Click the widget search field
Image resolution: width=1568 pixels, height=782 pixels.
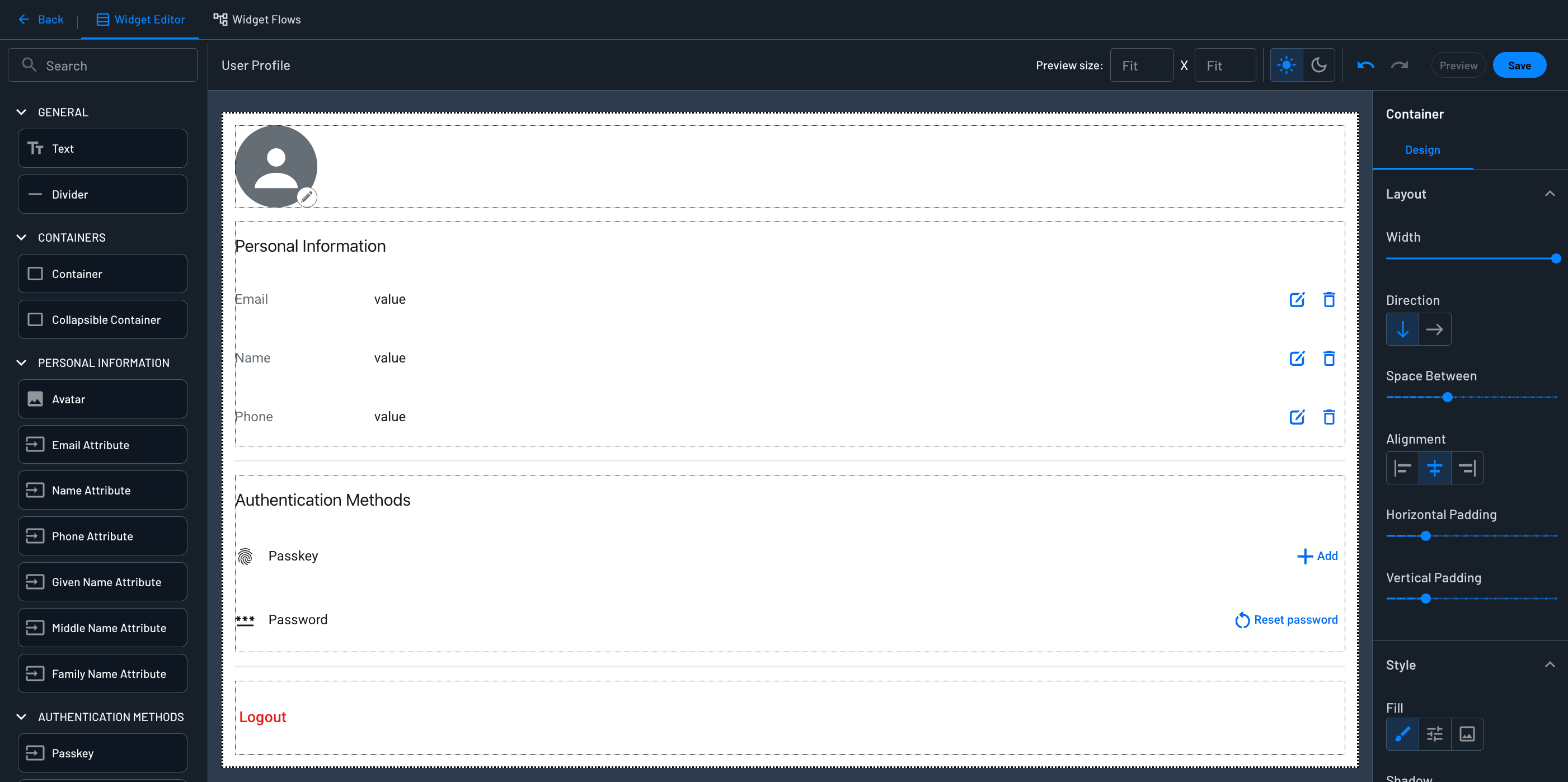click(x=102, y=64)
